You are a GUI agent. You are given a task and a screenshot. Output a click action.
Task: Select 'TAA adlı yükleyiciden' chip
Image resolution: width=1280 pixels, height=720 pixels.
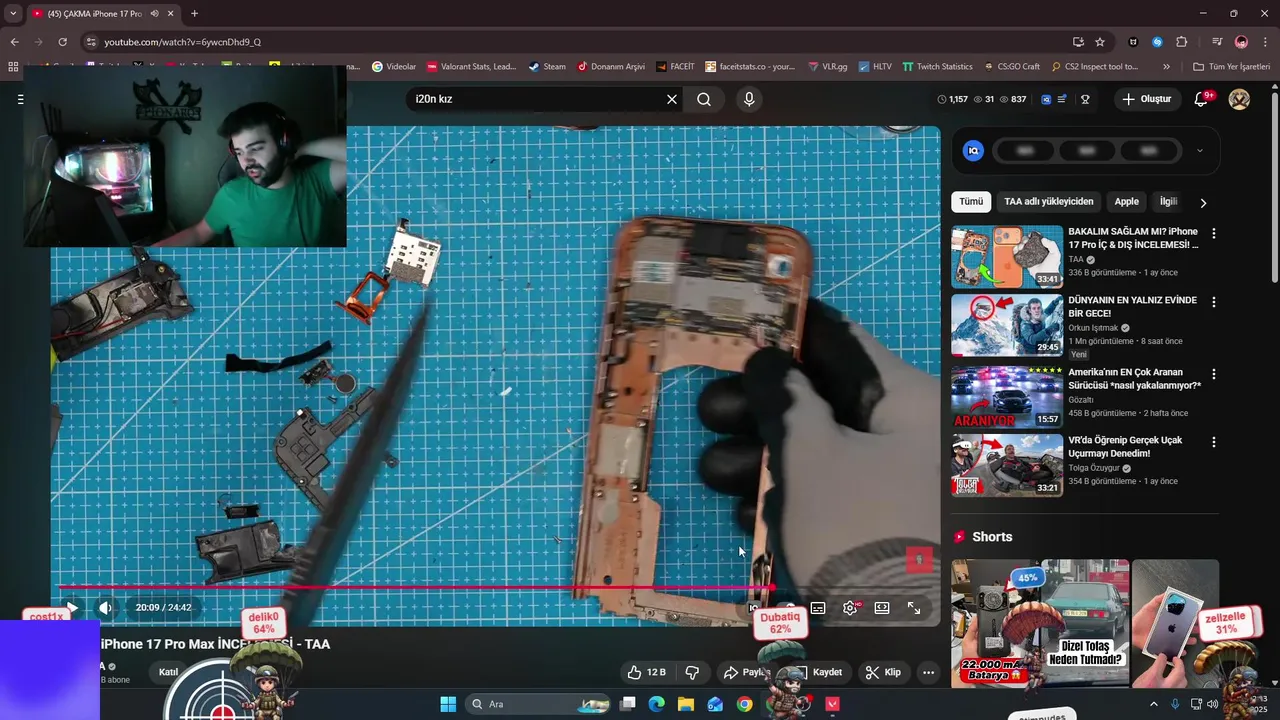pos(1049,201)
